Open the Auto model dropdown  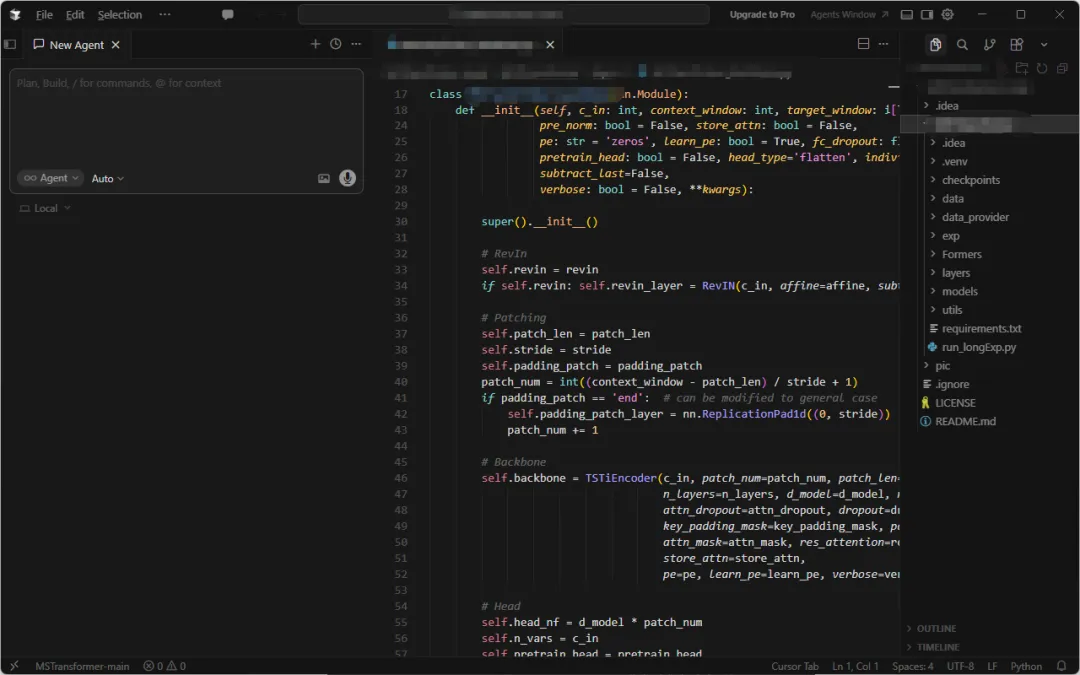pos(108,178)
